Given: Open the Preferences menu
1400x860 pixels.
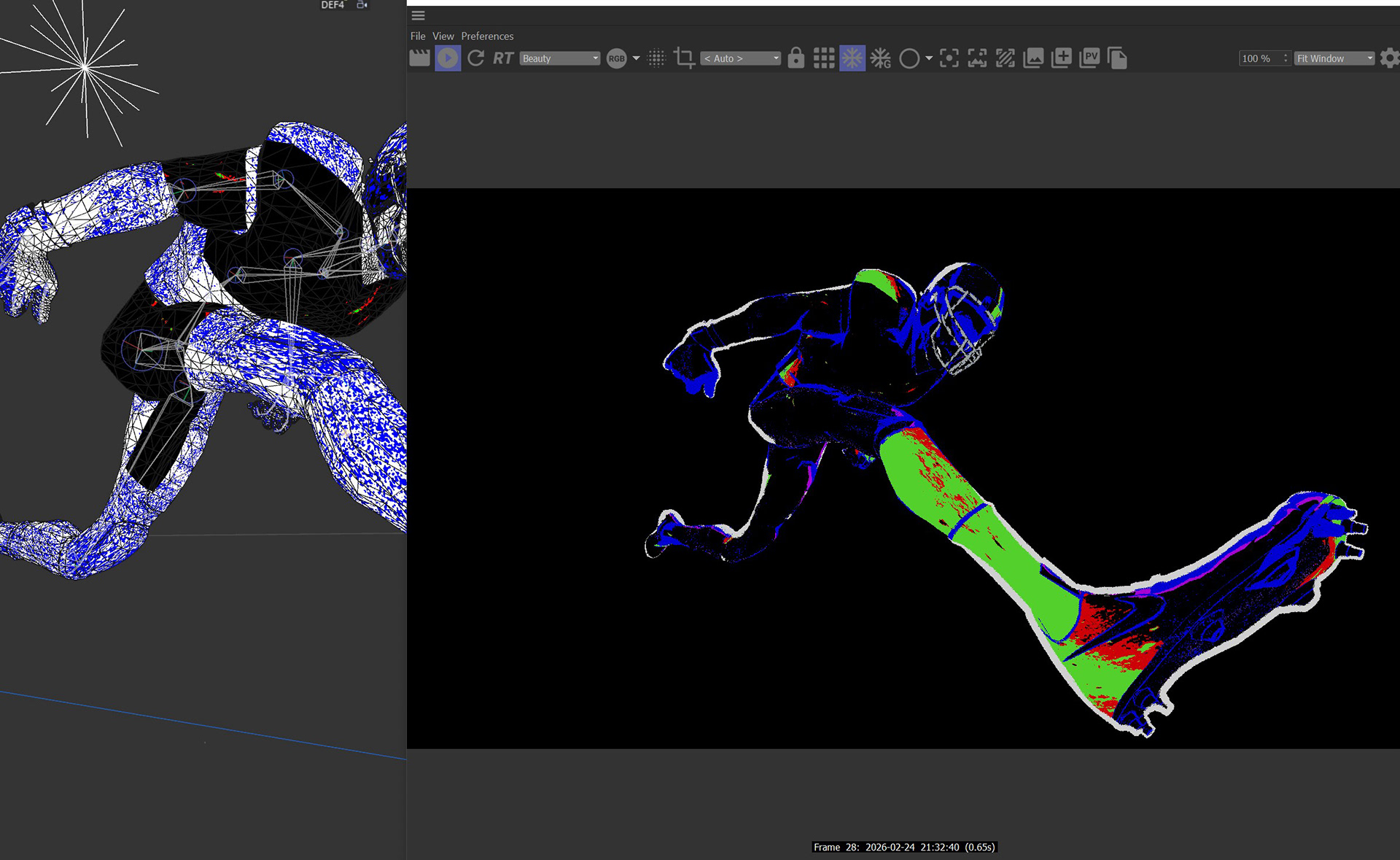Looking at the screenshot, I should coord(487,36).
